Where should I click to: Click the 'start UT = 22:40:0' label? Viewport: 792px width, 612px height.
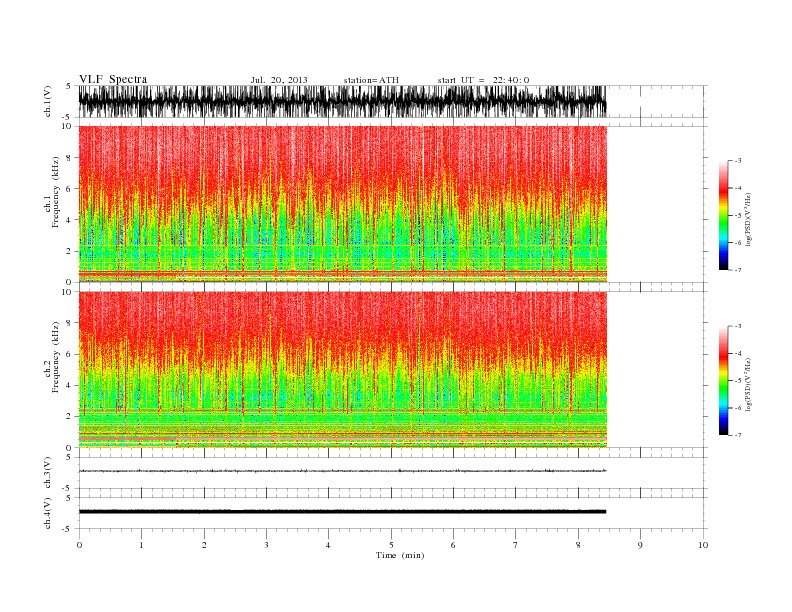[483, 80]
